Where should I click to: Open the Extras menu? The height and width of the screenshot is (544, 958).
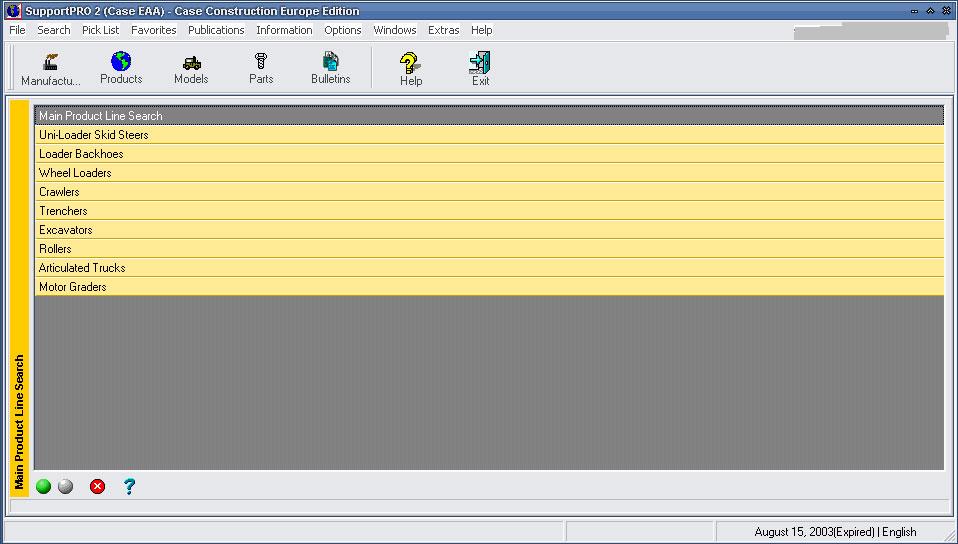click(444, 30)
